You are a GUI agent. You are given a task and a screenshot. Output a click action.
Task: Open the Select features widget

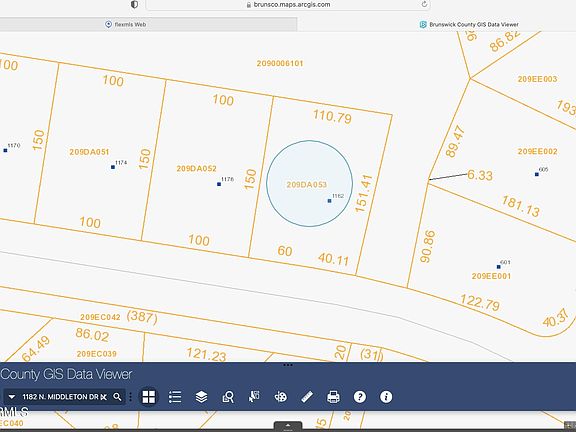pyautogui.click(x=254, y=397)
